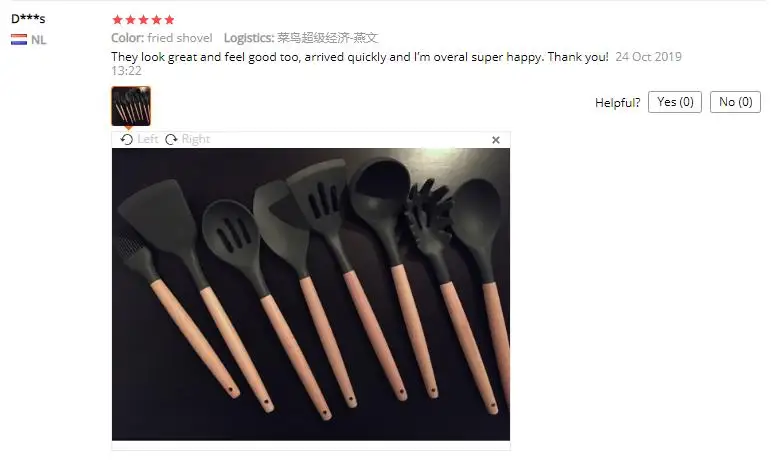Image resolution: width=781 pixels, height=465 pixels.
Task: Mark the review unhelpful with No (0)
Action: 735,102
